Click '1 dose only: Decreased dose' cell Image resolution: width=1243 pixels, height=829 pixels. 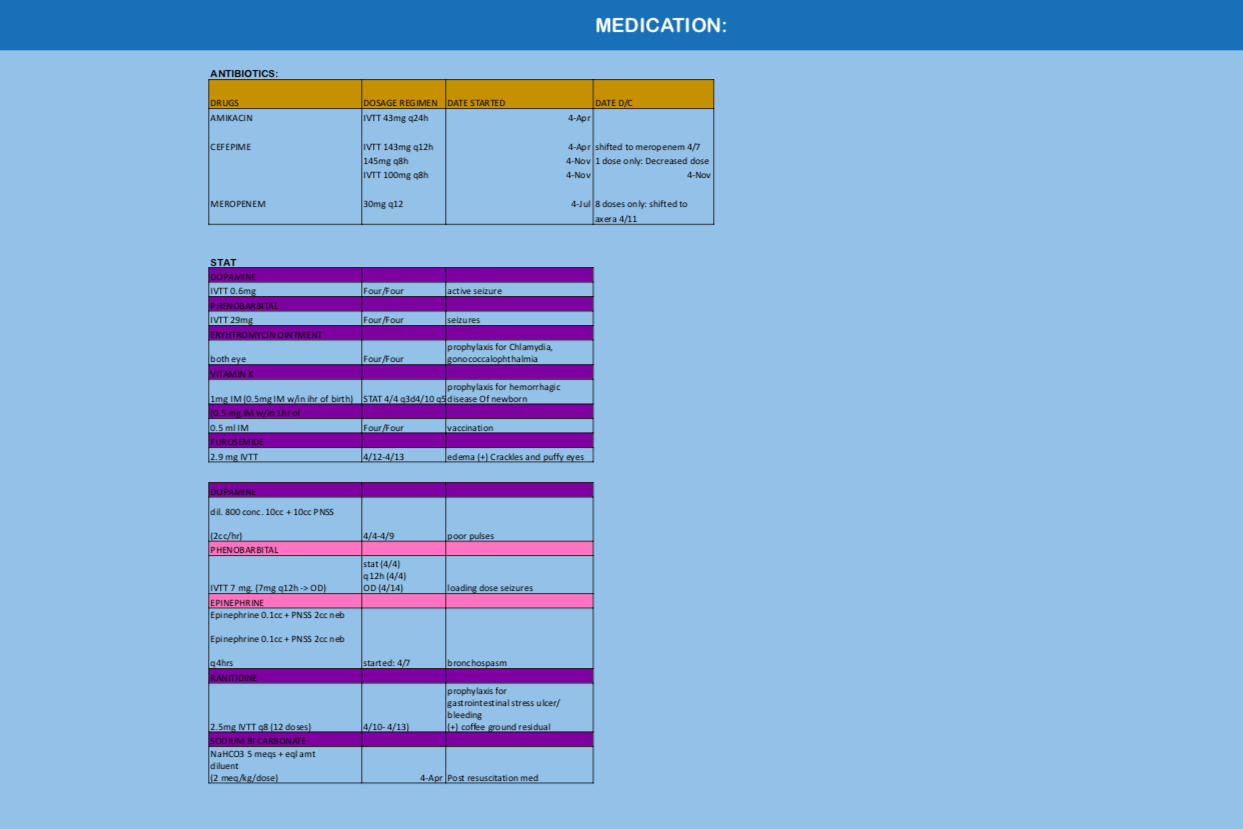652,161
